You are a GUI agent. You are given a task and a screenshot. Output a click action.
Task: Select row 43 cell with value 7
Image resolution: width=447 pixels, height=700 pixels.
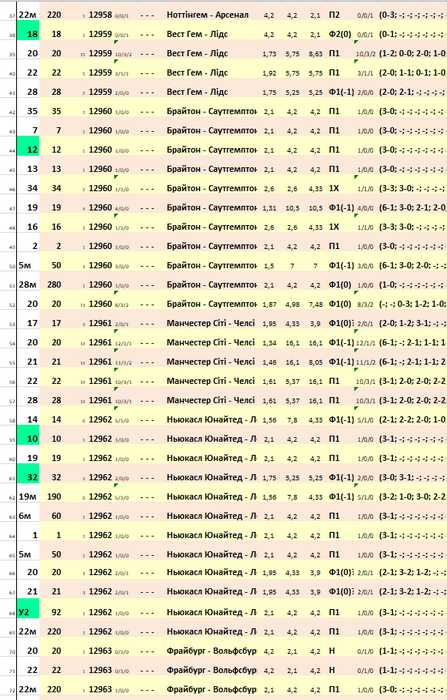tap(56, 130)
